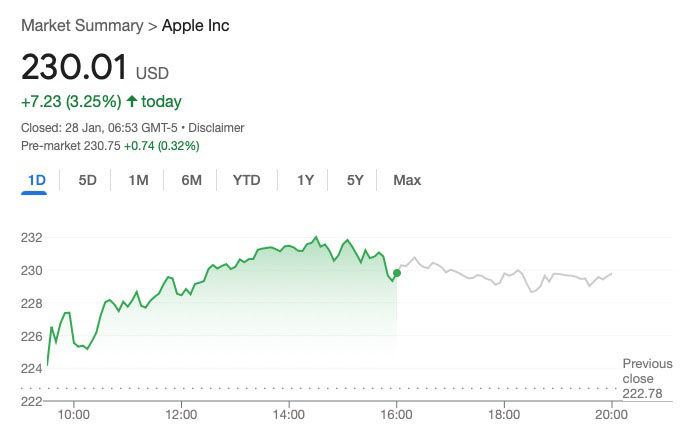
Task: Open the 1Y chart tab
Action: click(305, 180)
